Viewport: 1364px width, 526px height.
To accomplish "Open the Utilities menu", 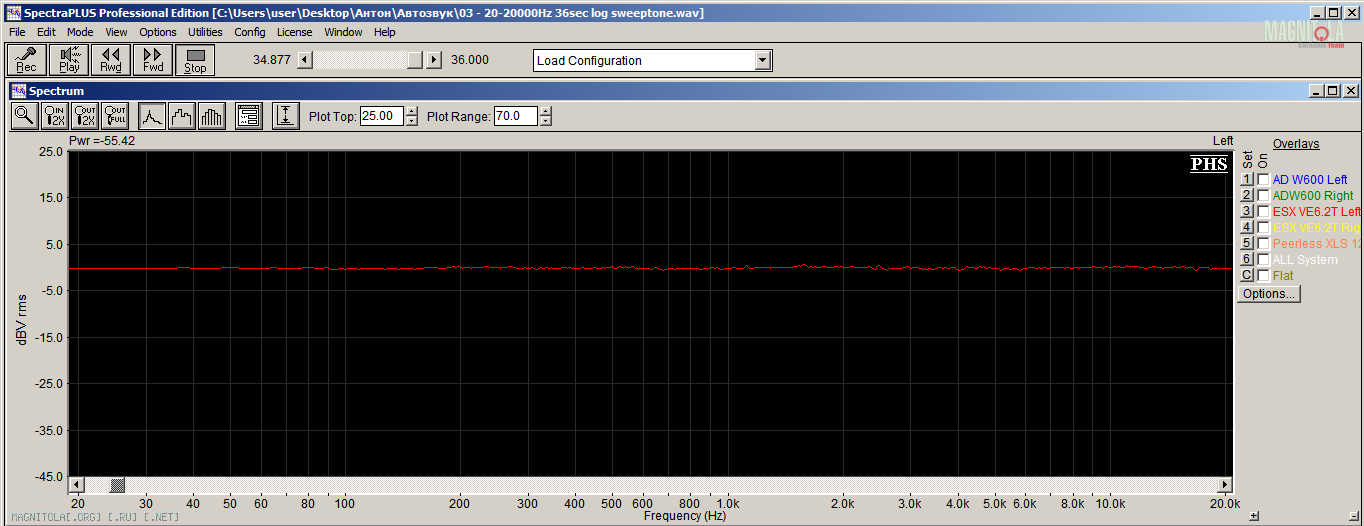I will coord(206,32).
